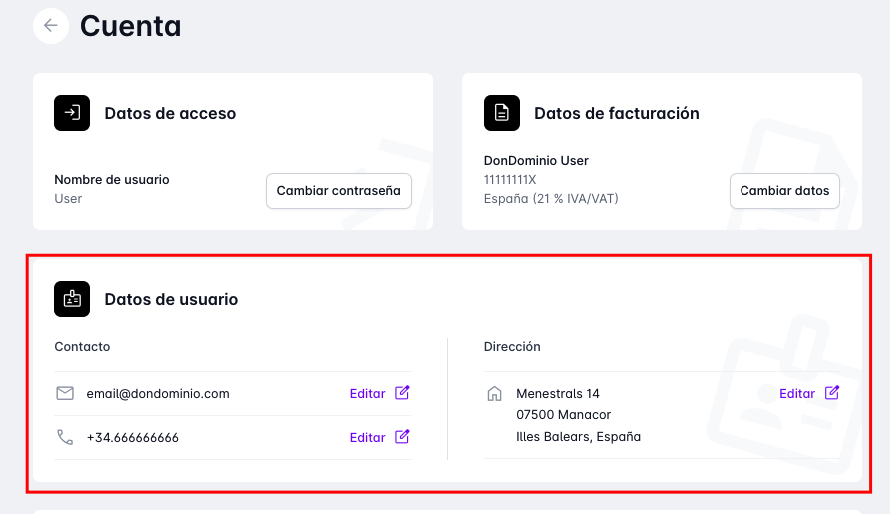890x514 pixels.
Task: Click the house icon beside the address
Action: point(494,393)
